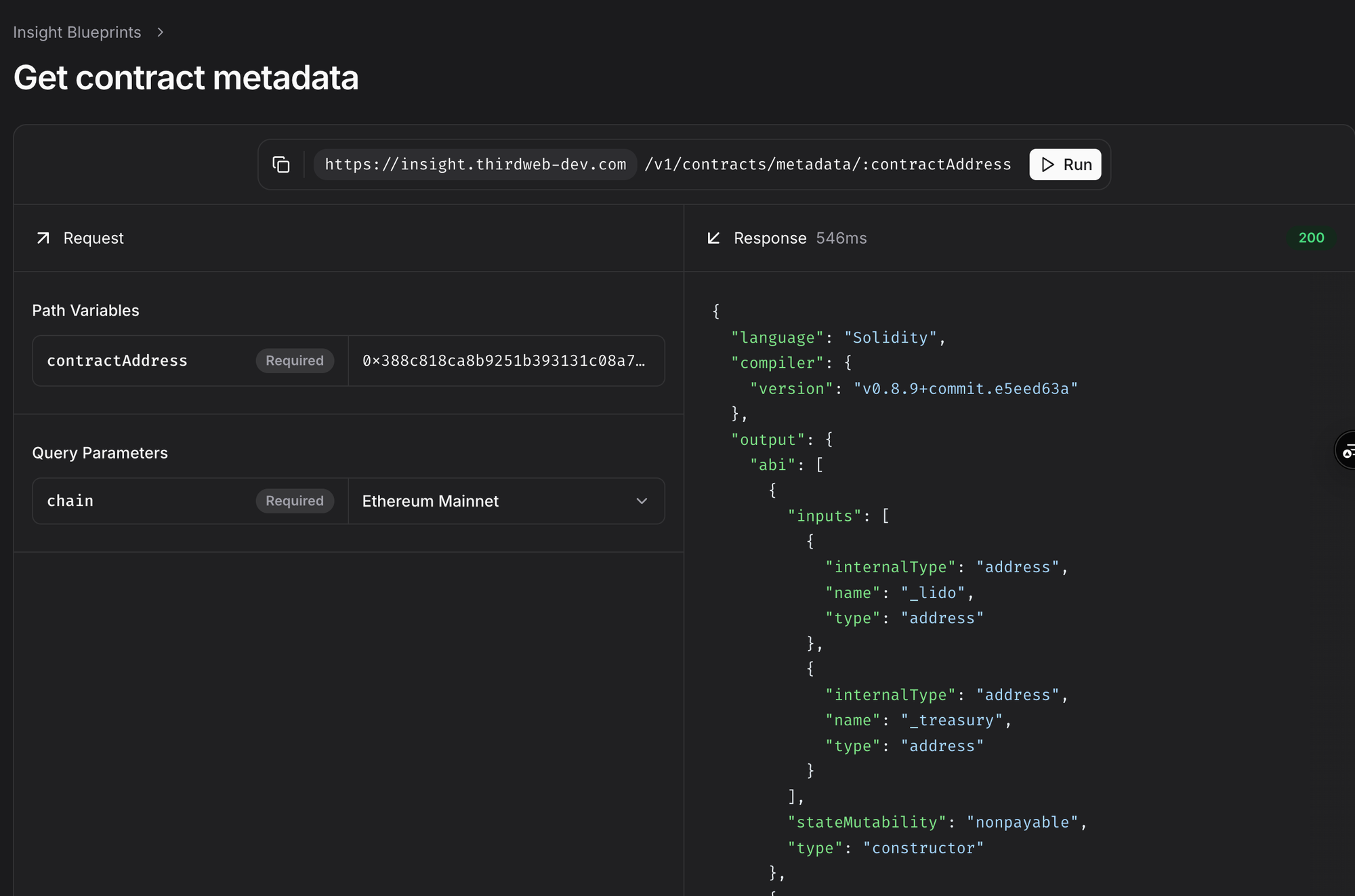Screen dimensions: 1355x896
Task: Click the Response arrow icon
Action: pyautogui.click(x=713, y=238)
